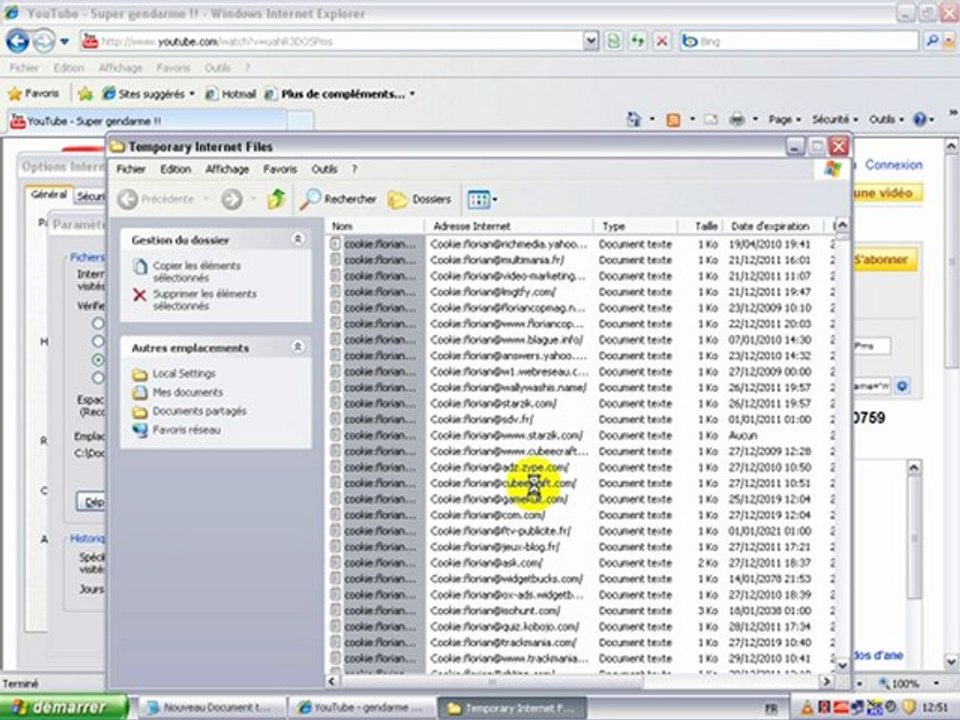
Task: Open Fichier menu in Temporary Internet Files window
Action: (131, 169)
